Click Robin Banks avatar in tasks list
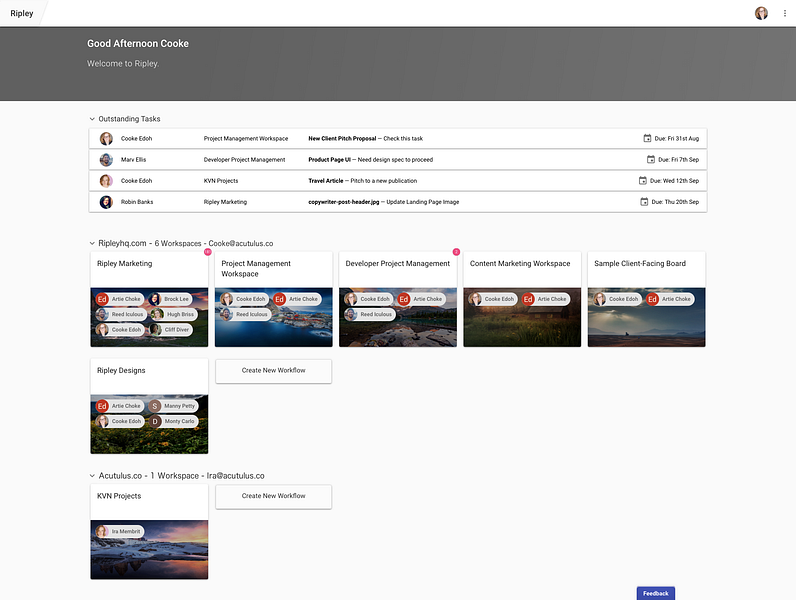 point(106,202)
